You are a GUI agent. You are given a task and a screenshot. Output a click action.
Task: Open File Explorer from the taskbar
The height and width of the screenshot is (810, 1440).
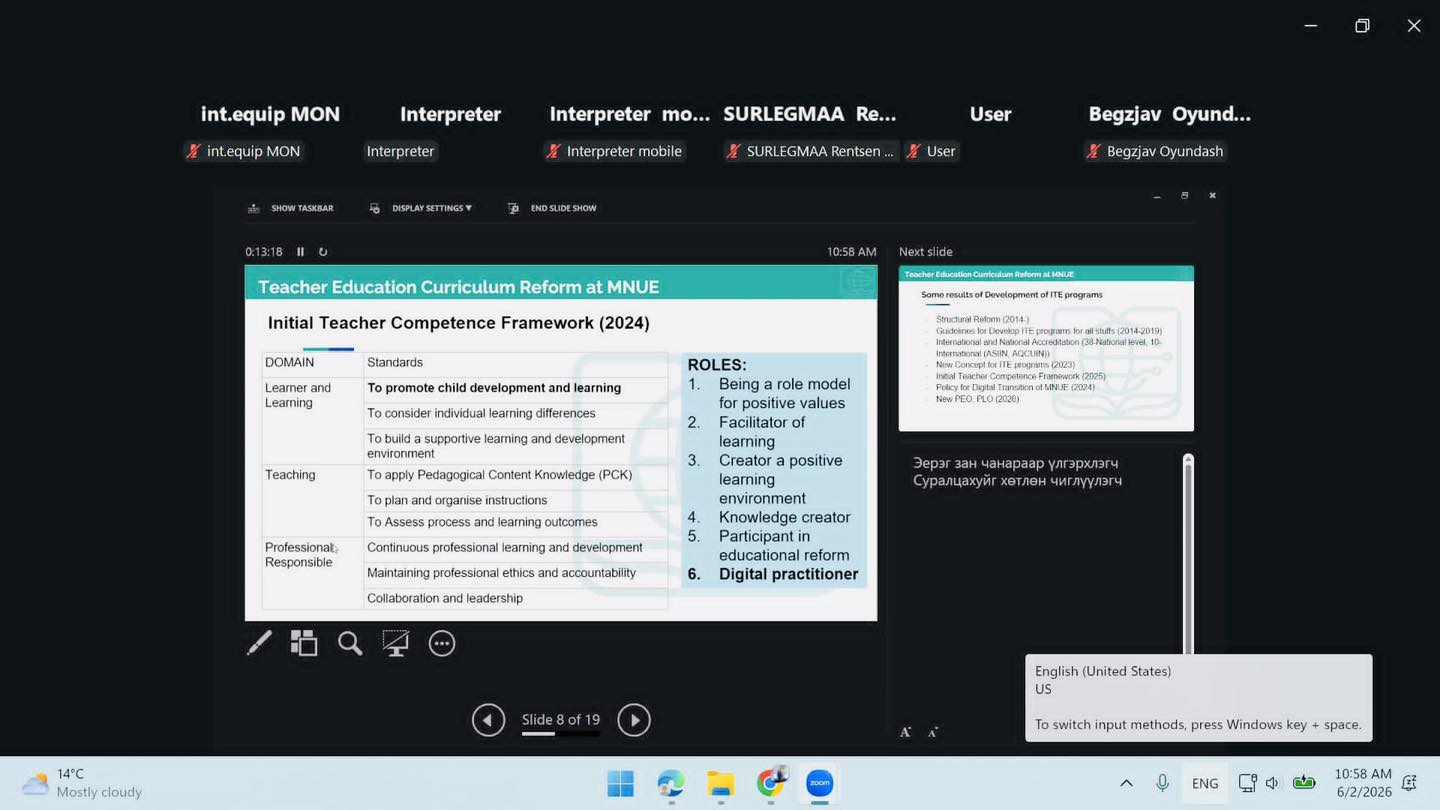point(720,783)
